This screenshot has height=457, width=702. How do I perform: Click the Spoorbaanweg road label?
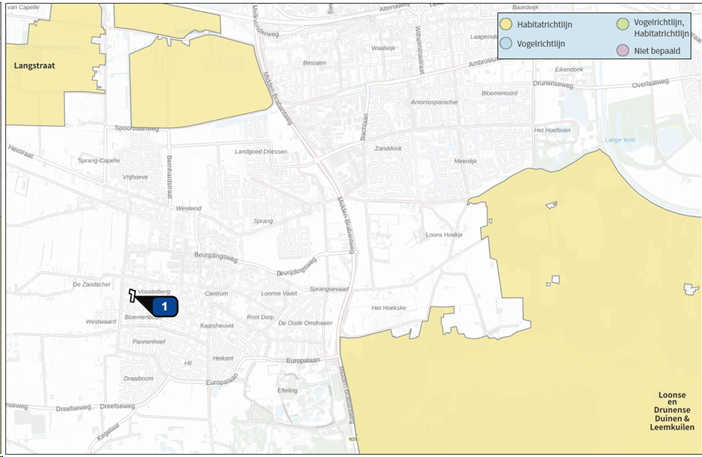click(137, 128)
